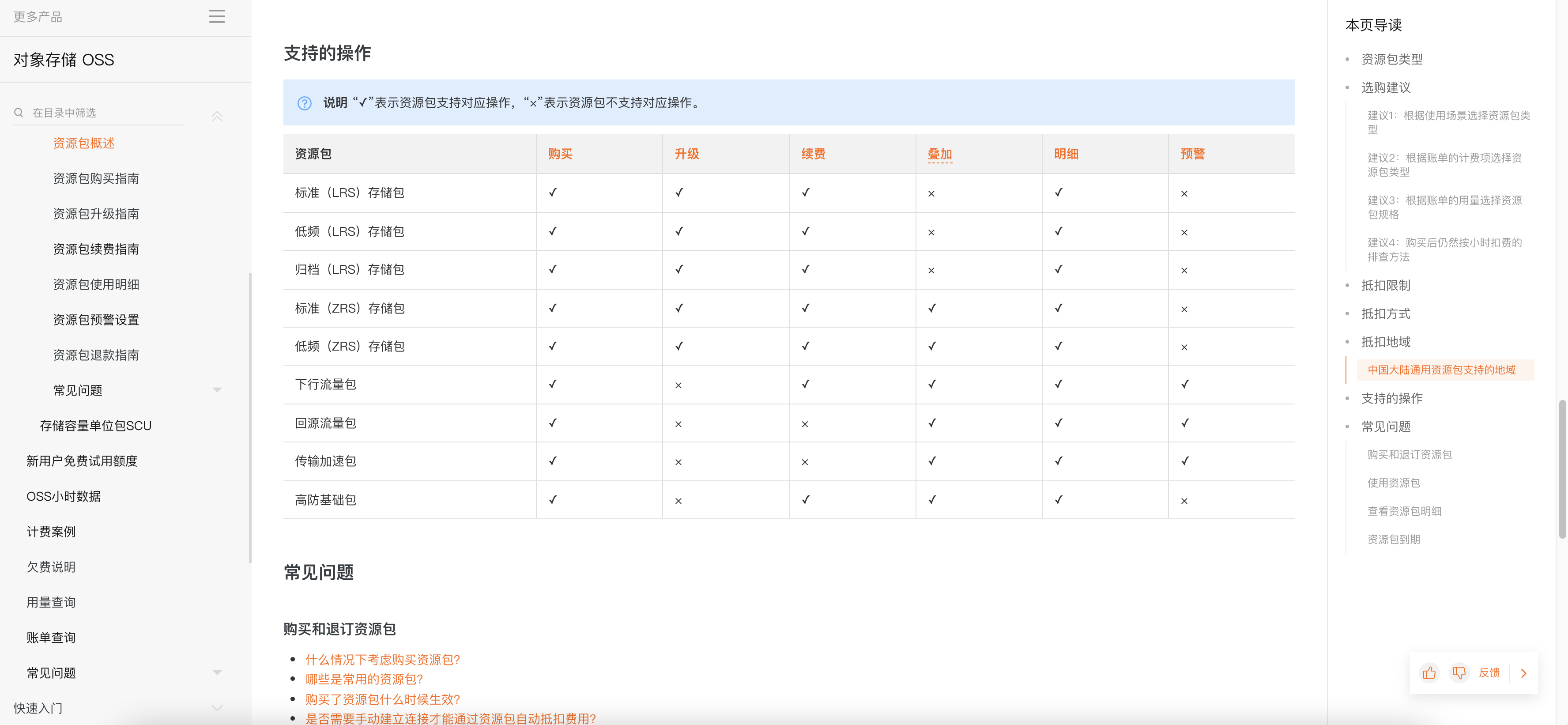Click the arrow icon next to 反馈
This screenshot has height=725, width=1568.
pyautogui.click(x=1523, y=672)
